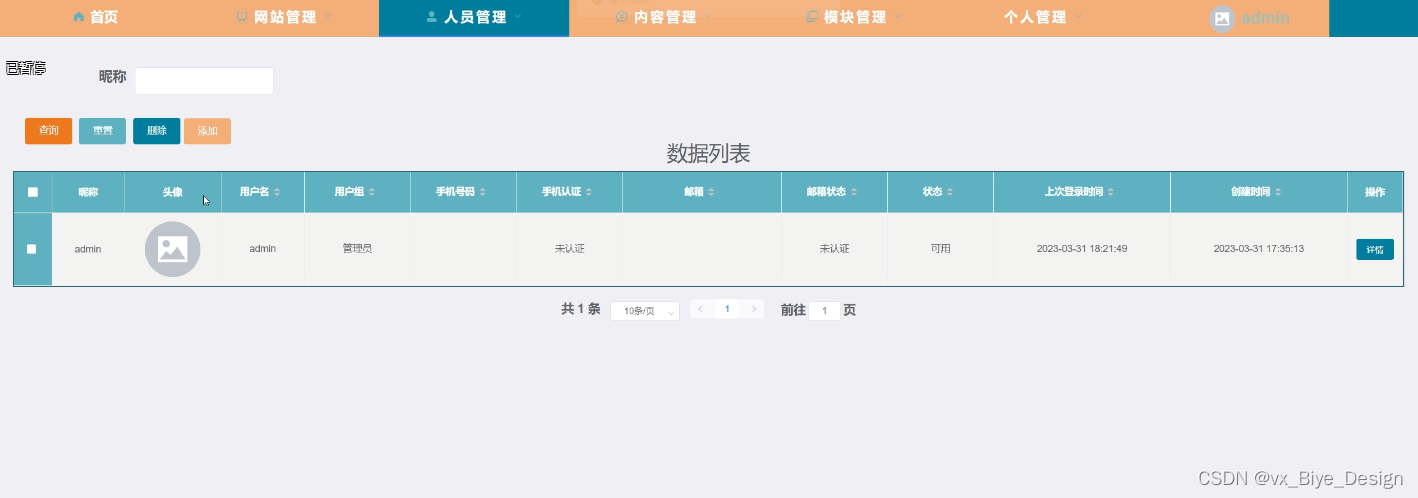Click the 邮箱状态 cell showing 未认证
The height and width of the screenshot is (498, 1418).
834,249
